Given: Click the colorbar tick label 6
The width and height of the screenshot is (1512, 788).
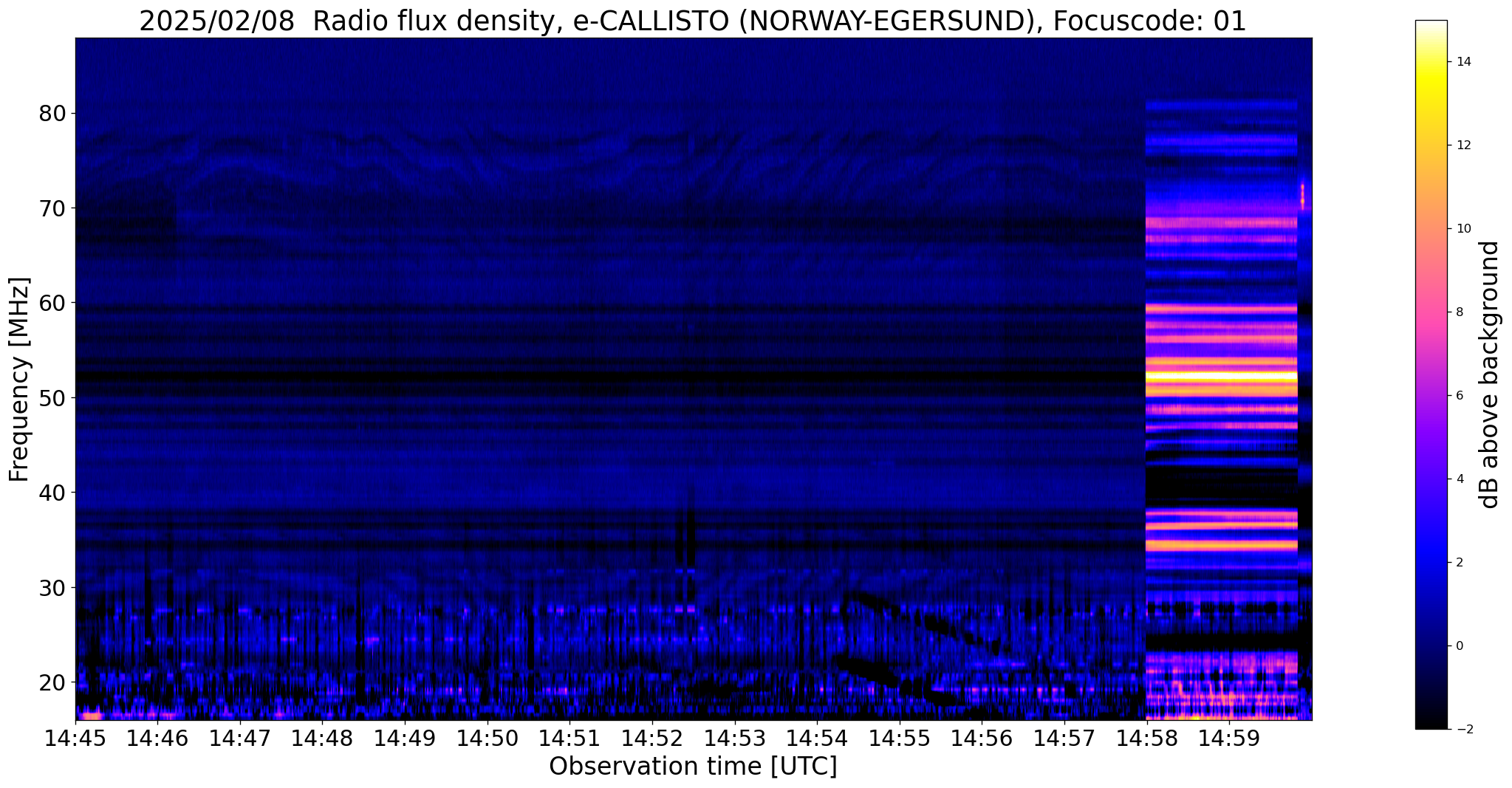Looking at the screenshot, I should (1459, 396).
